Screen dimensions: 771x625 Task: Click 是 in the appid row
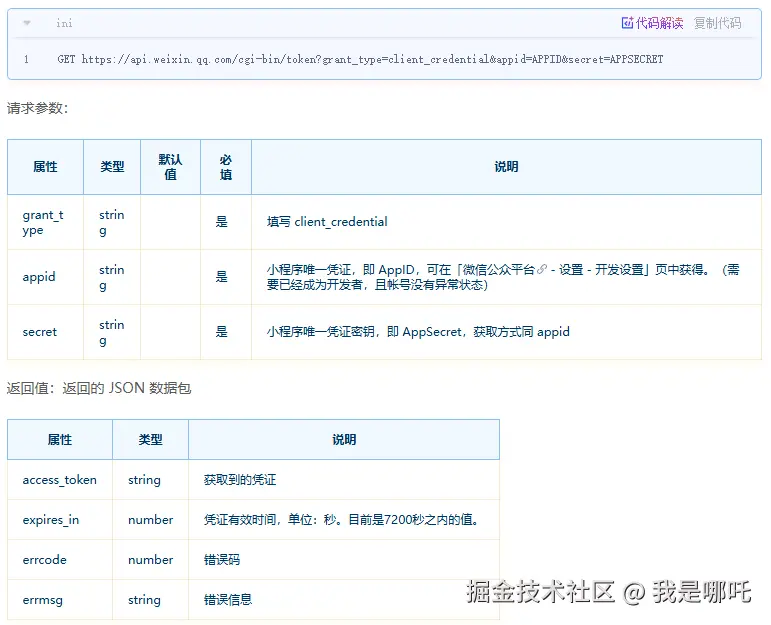[222, 277]
